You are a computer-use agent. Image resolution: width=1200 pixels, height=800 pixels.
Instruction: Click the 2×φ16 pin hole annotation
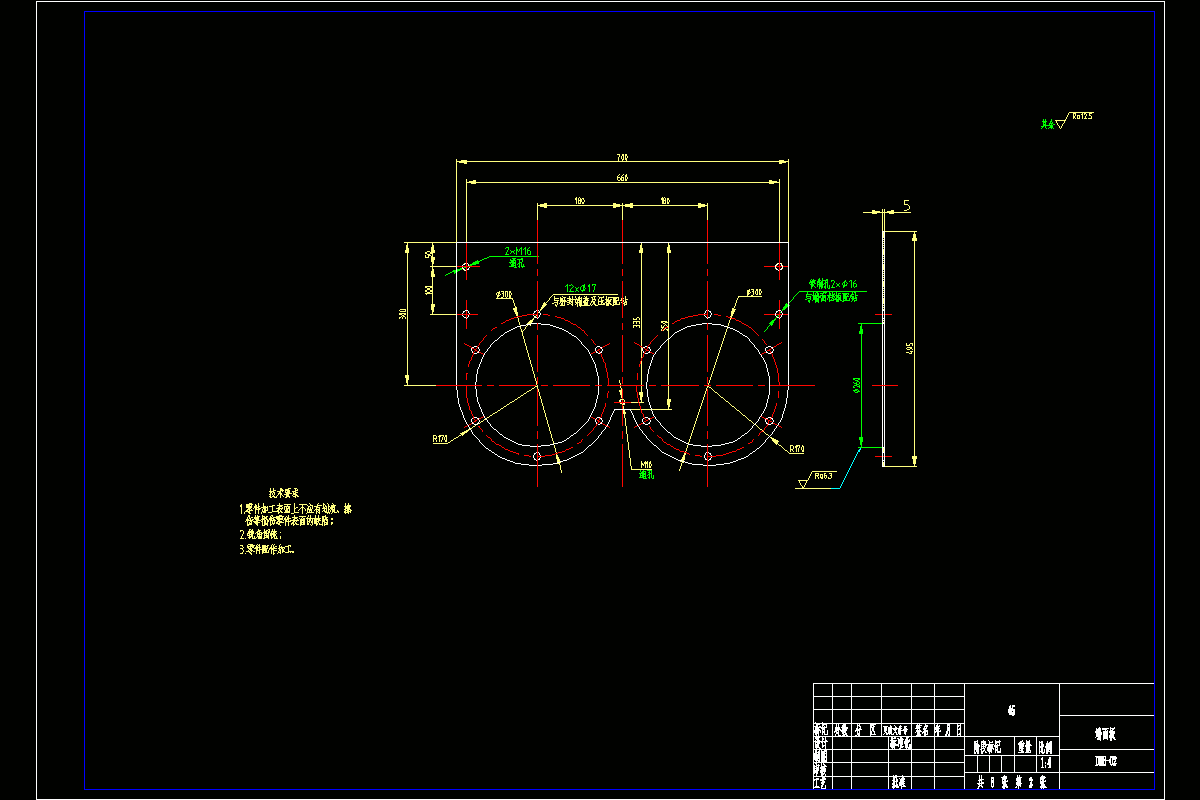tap(833, 284)
